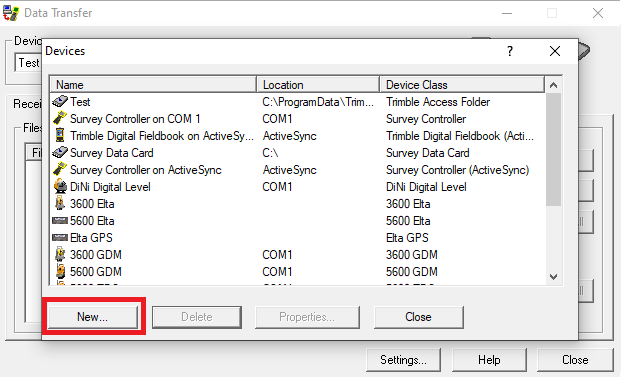This screenshot has height=377, width=621.
Task: Click the device list scroll up arrow
Action: coord(554,85)
